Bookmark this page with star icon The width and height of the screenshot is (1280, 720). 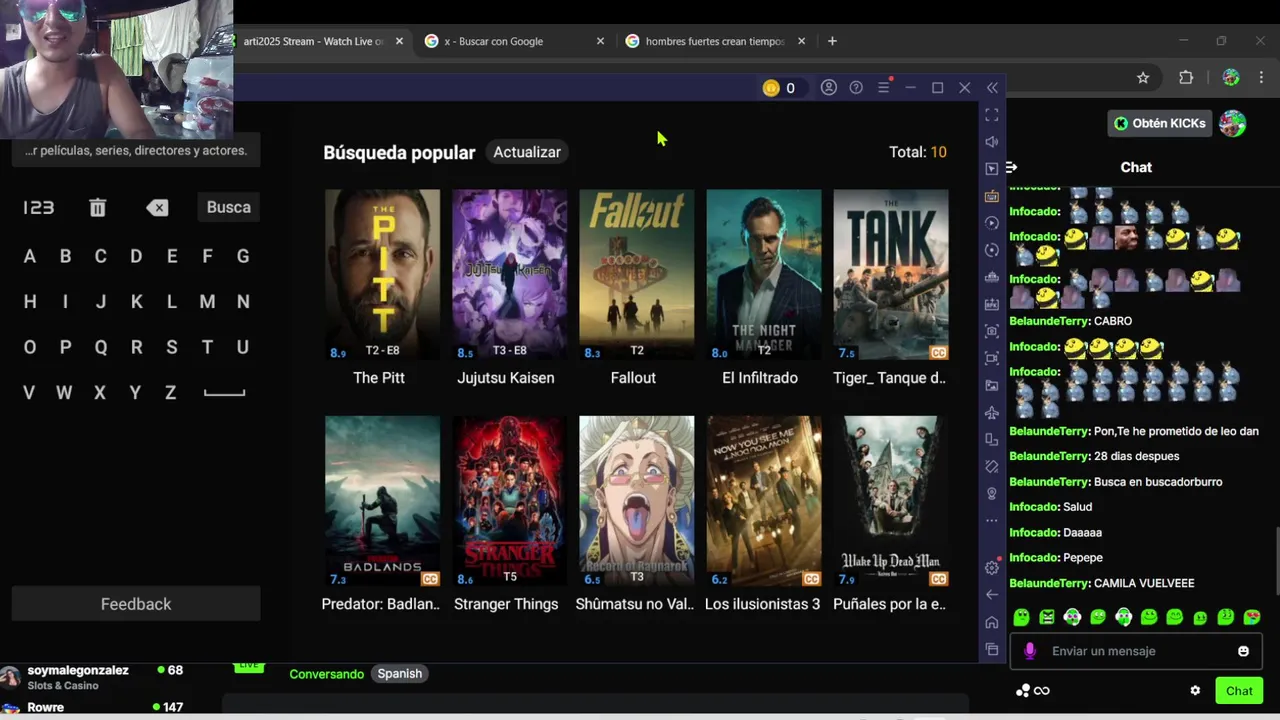point(1143,78)
